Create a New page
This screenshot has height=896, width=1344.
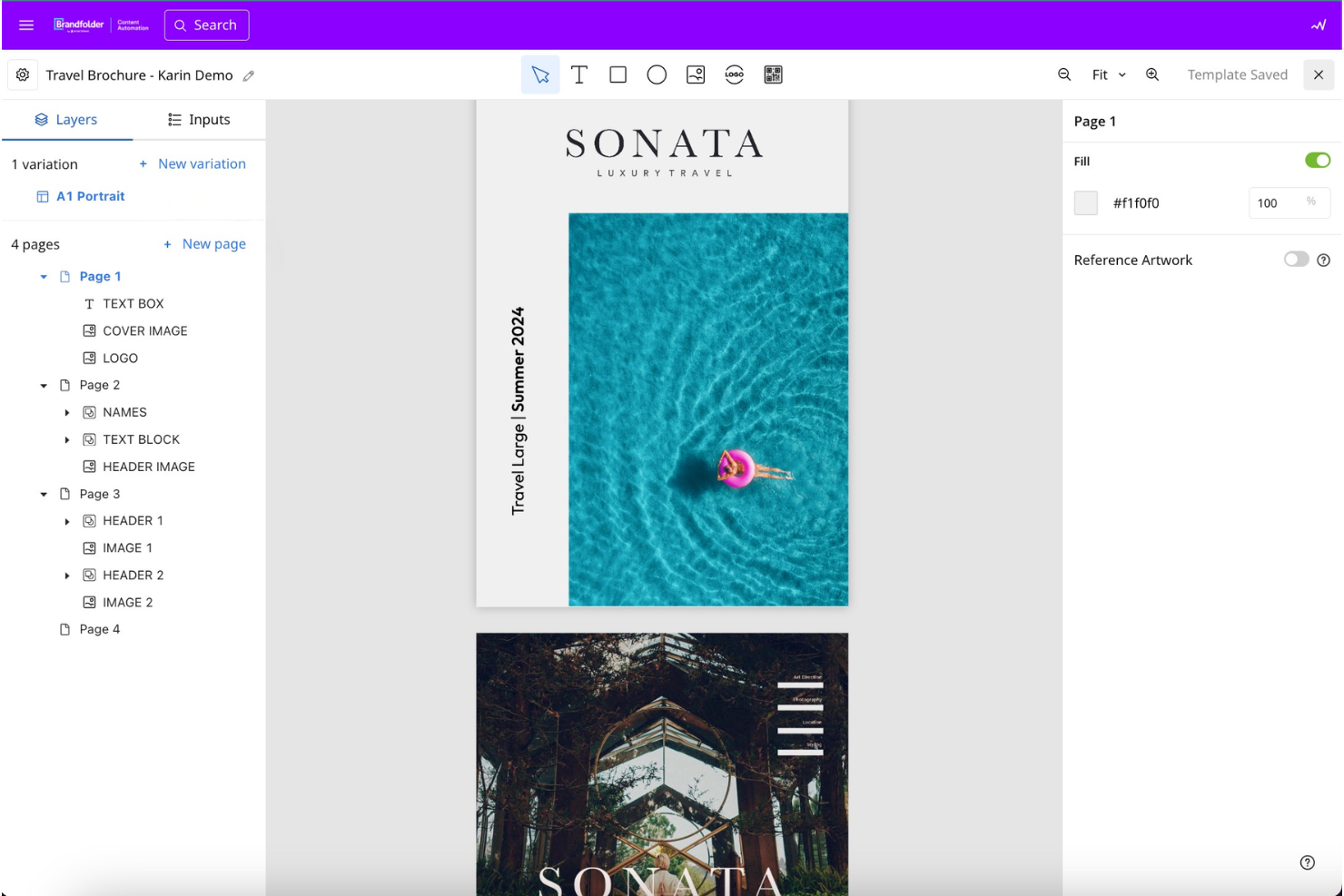tap(205, 243)
